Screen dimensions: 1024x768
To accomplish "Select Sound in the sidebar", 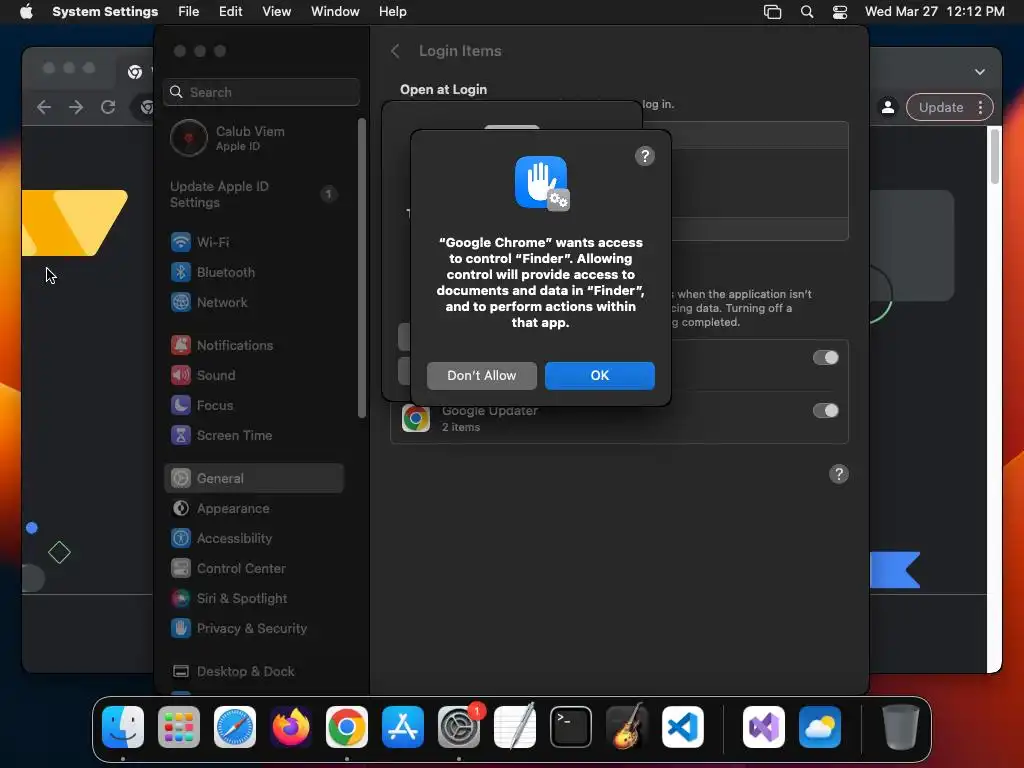I will click(x=255, y=376).
